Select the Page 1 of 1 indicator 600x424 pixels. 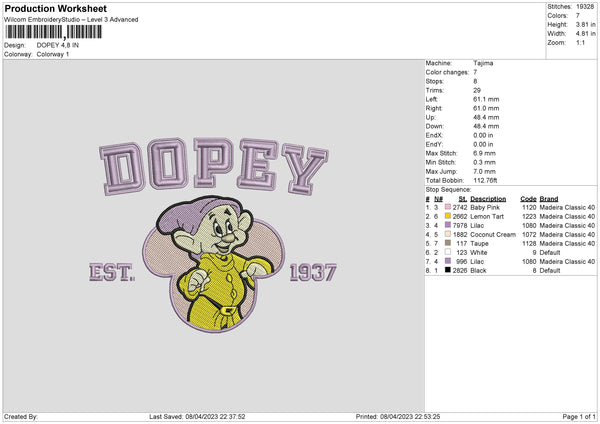[579, 416]
